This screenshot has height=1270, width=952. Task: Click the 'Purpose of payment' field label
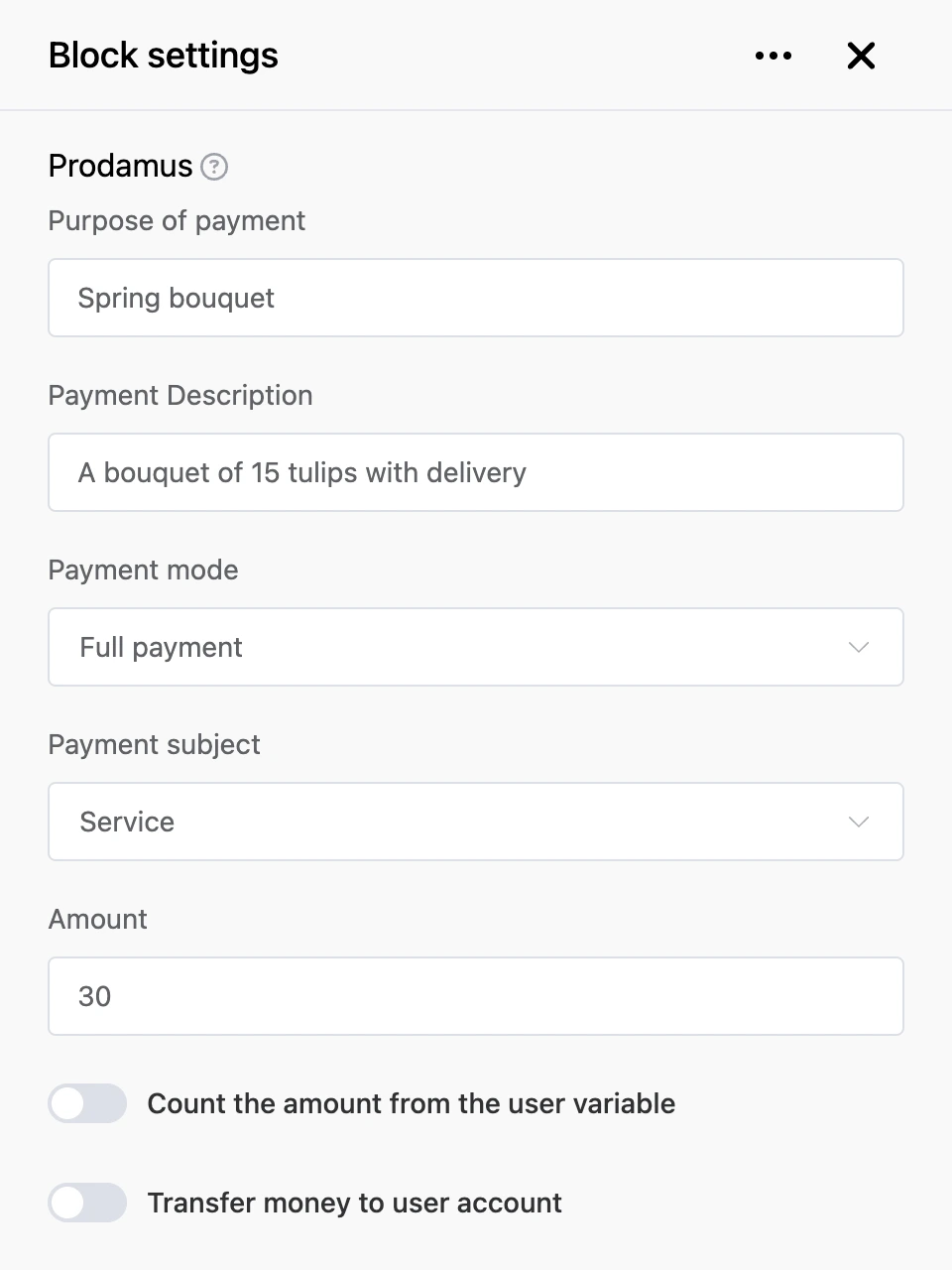coord(177,220)
